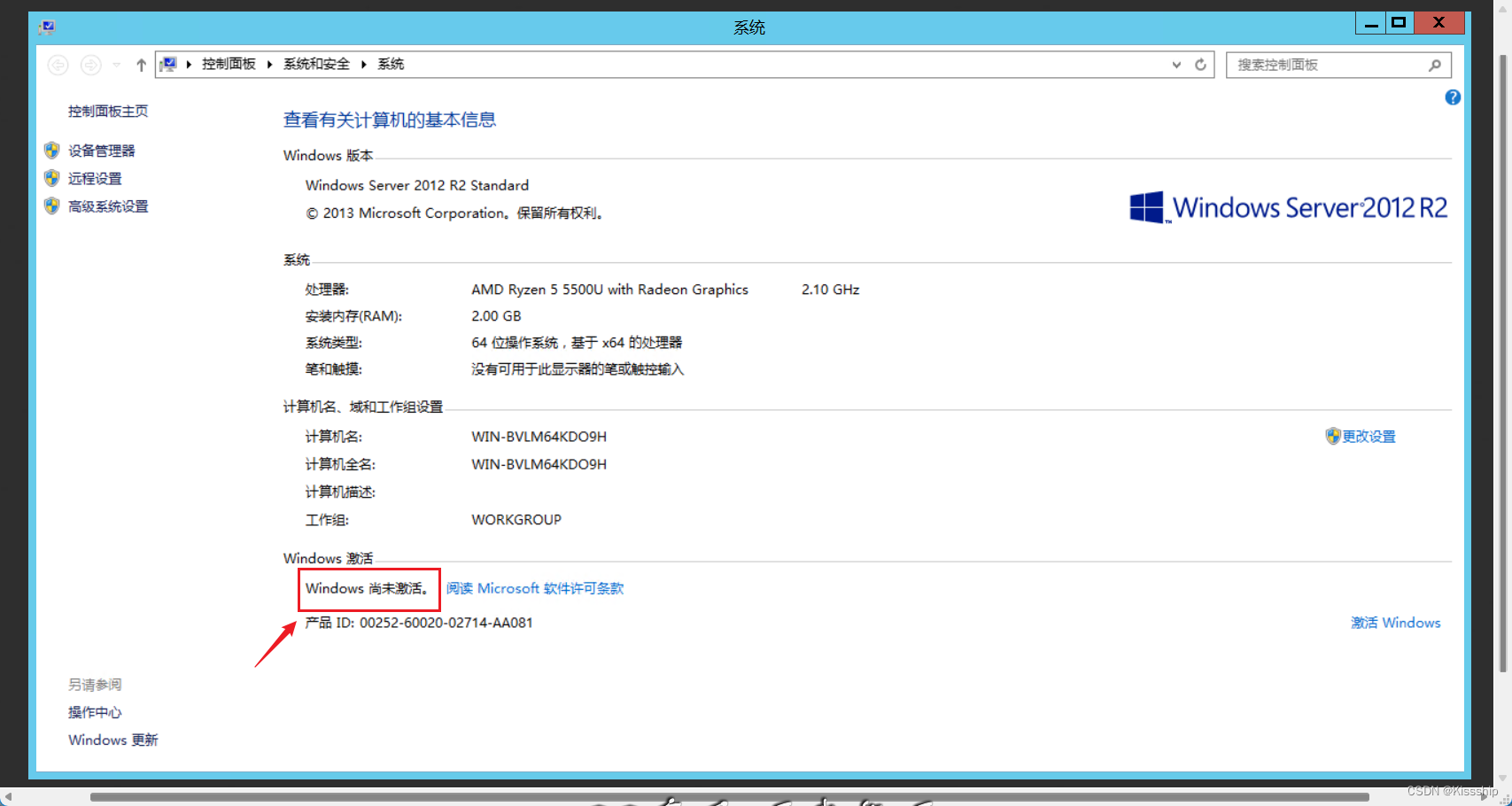The image size is (1512, 806).
Task: Click the computer icon in address bar
Action: click(168, 64)
